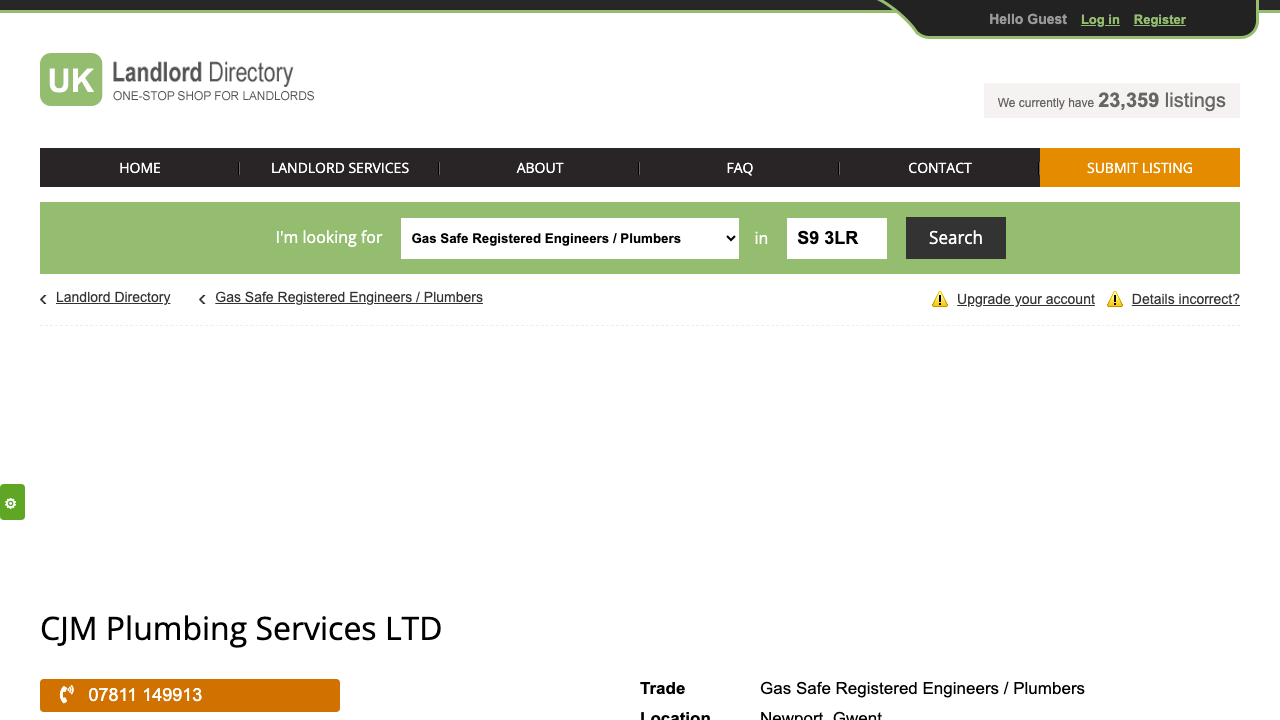
Task: Select the FAQ menu item
Action: click(x=739, y=167)
